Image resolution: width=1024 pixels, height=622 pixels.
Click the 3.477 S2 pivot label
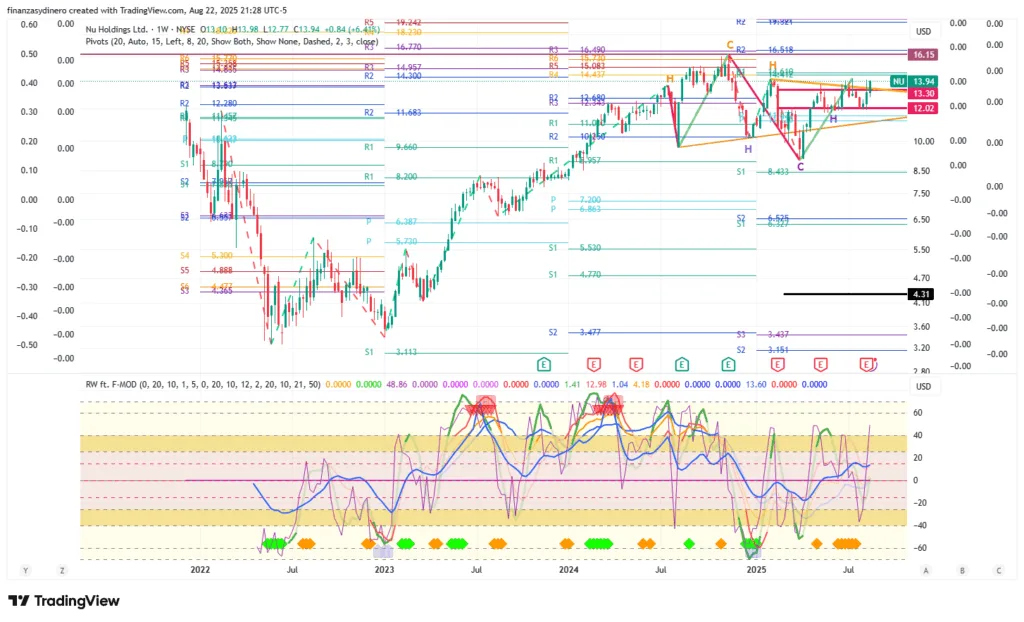(590, 333)
